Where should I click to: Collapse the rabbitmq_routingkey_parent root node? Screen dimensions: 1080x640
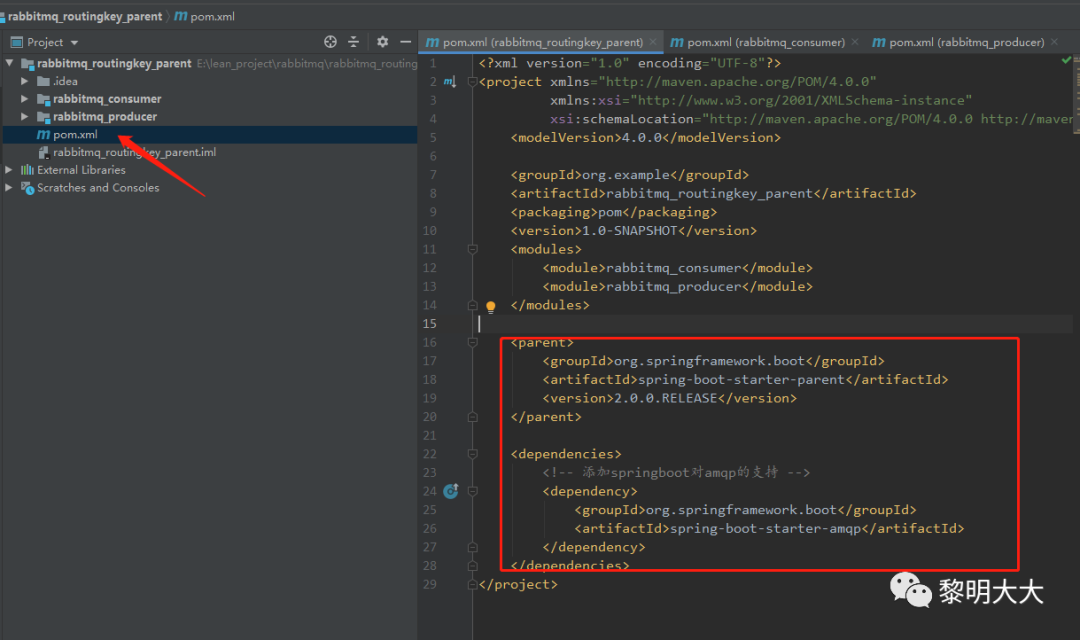pos(10,63)
